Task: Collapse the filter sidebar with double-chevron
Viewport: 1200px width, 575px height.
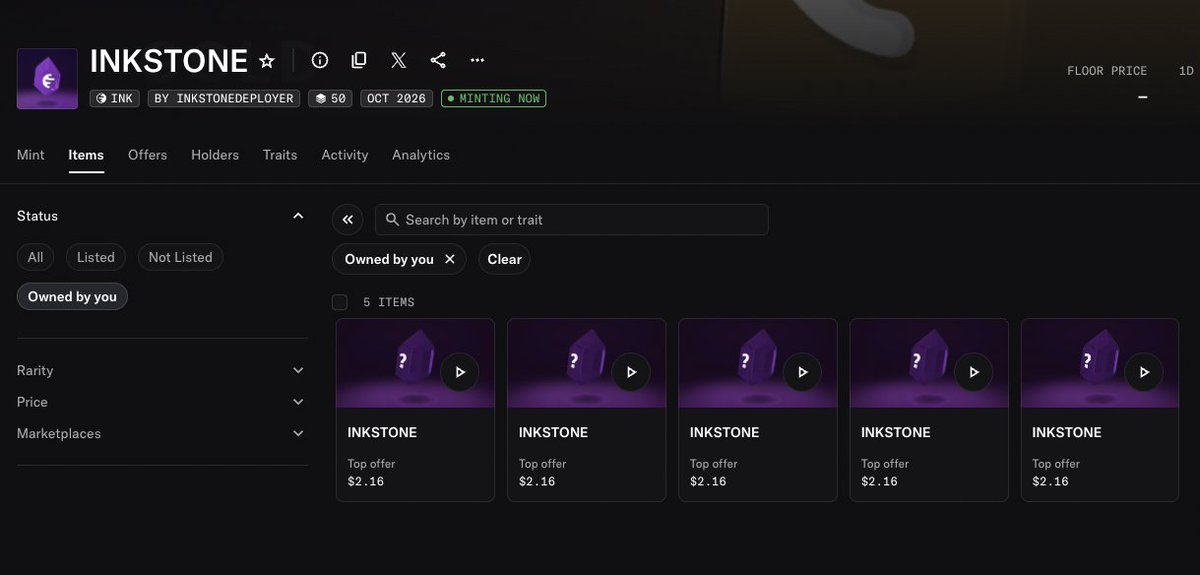Action: click(x=347, y=220)
